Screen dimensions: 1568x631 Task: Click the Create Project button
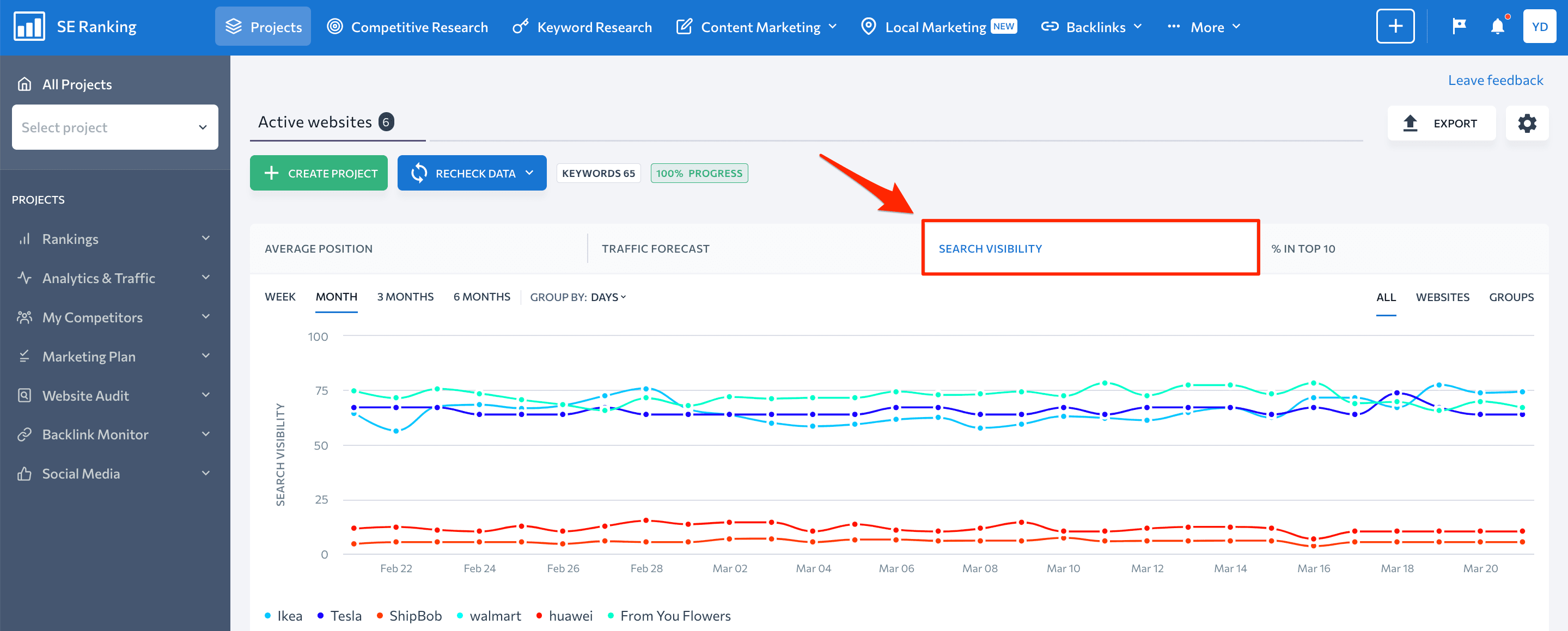pyautogui.click(x=319, y=174)
